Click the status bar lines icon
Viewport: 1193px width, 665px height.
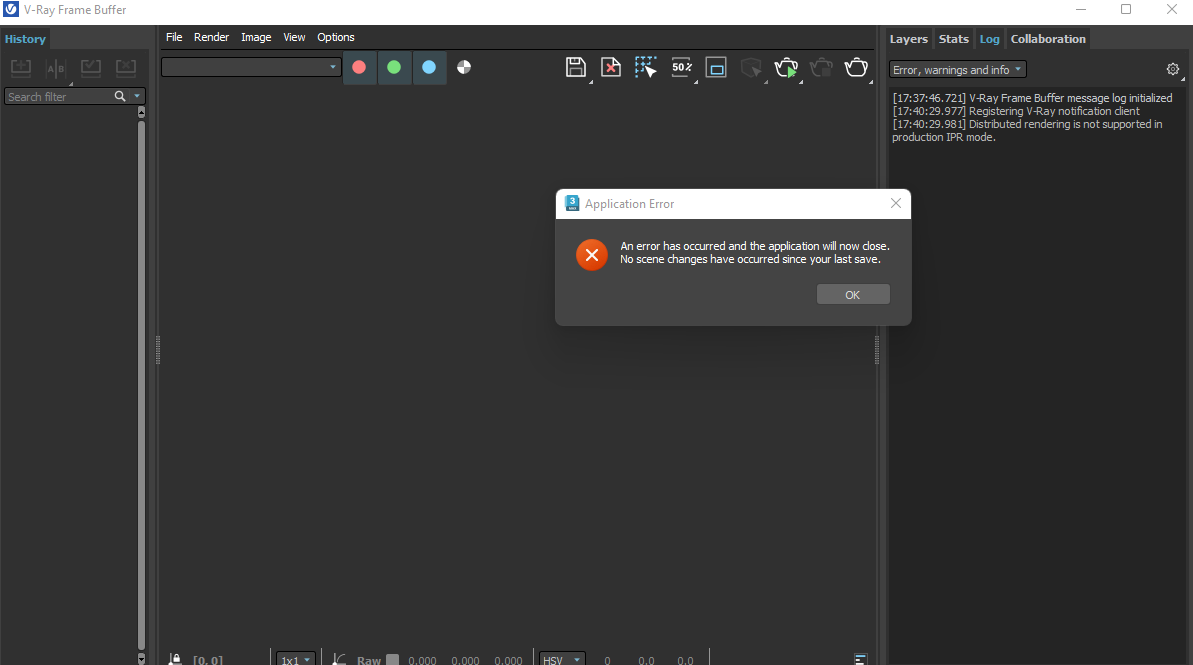pos(861,659)
